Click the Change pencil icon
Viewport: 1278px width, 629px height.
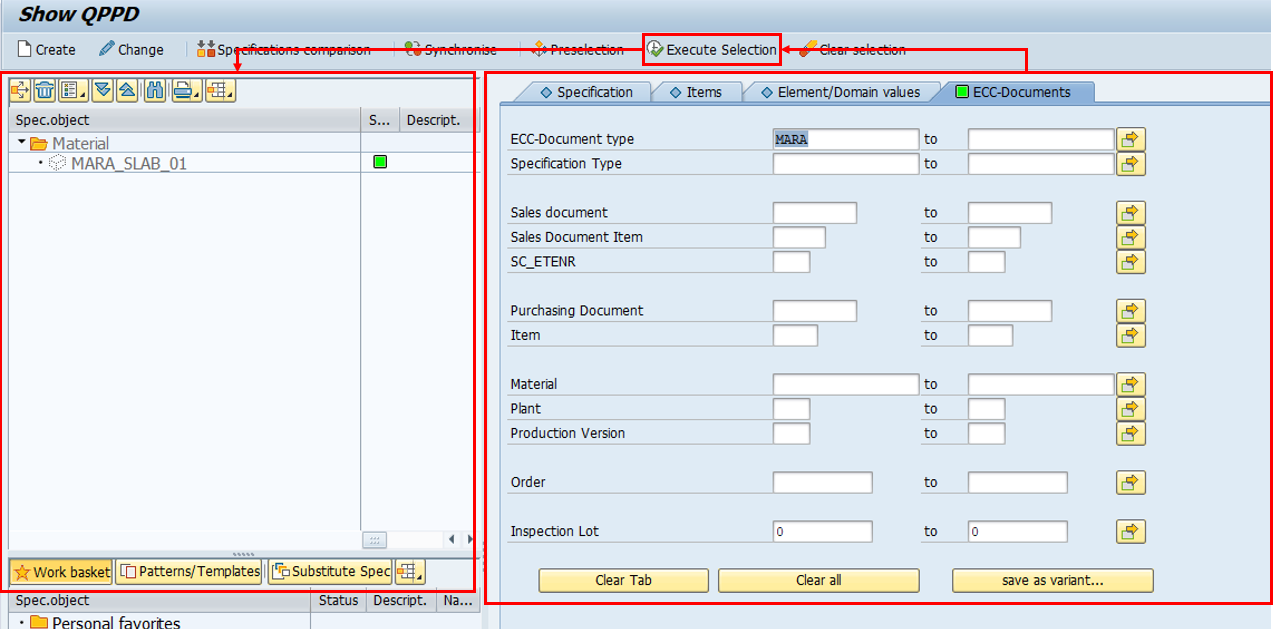(x=107, y=49)
